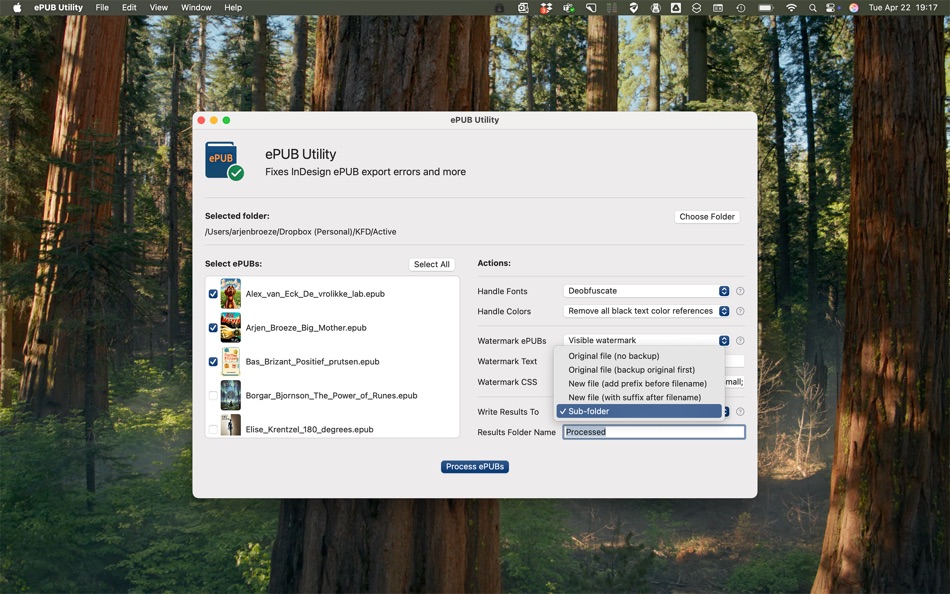This screenshot has width=950, height=594.
Task: Open the View menu
Action: coord(158,7)
